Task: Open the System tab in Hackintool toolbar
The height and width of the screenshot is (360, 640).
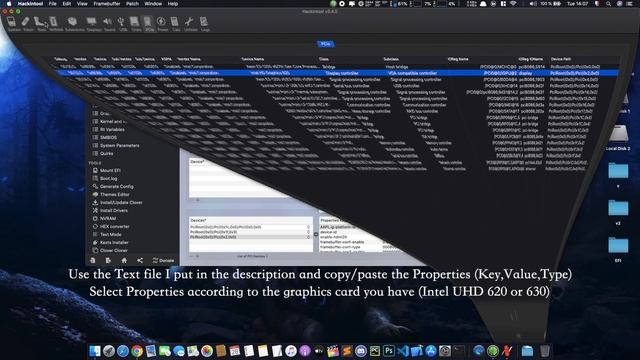Action: pos(13,24)
